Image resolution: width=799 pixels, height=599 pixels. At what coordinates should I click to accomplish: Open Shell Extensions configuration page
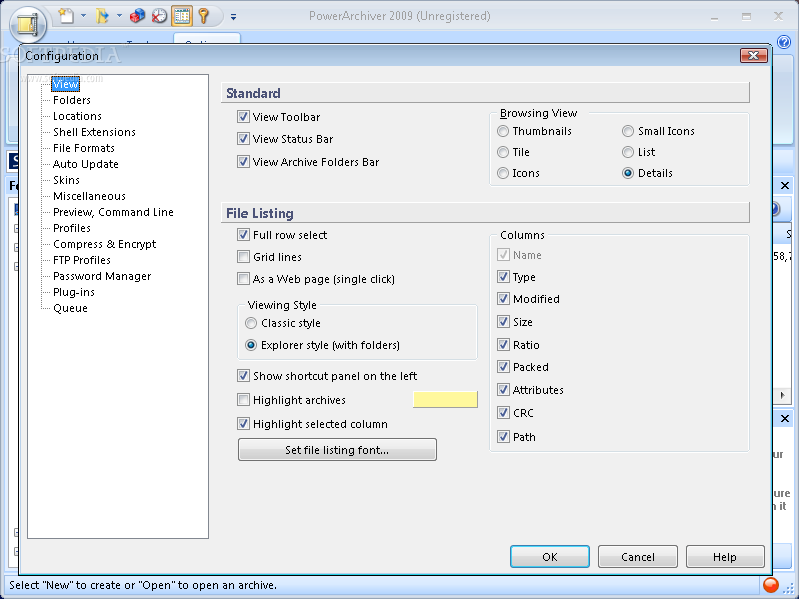pos(94,132)
